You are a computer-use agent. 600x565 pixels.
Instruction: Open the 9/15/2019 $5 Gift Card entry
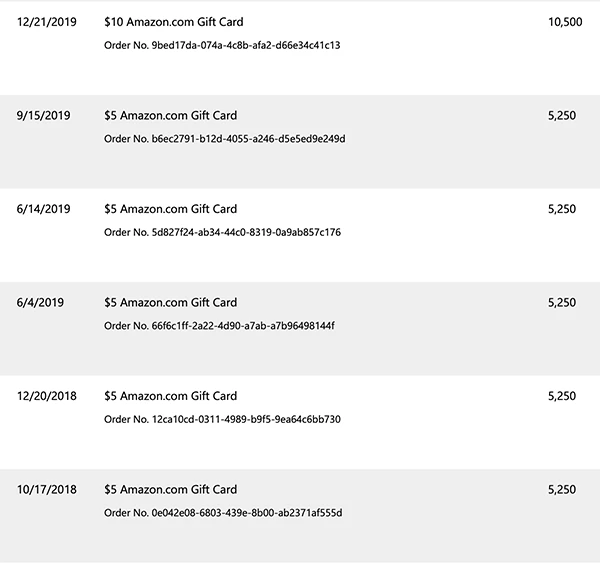[x=170, y=116]
